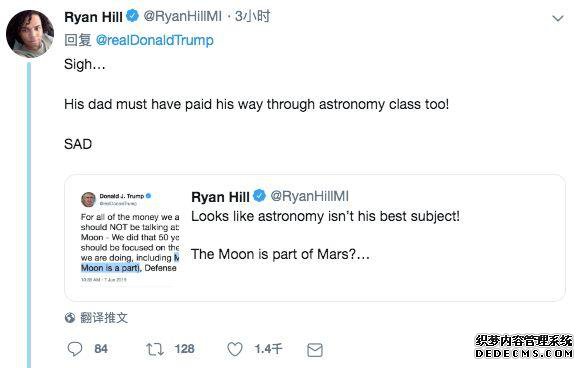Click the quoted tweet's Ryan Hill name
This screenshot has height=368, width=584.
coord(220,197)
